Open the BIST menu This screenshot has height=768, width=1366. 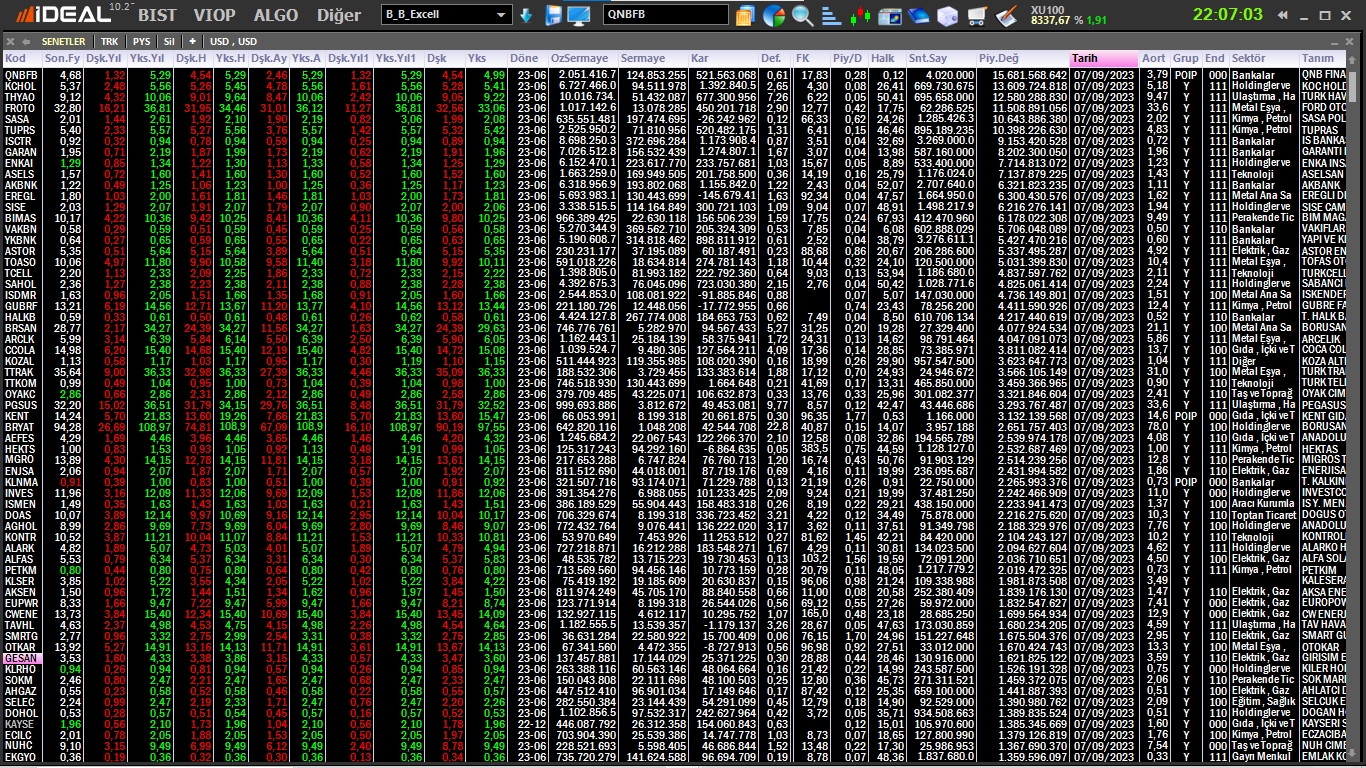click(157, 15)
